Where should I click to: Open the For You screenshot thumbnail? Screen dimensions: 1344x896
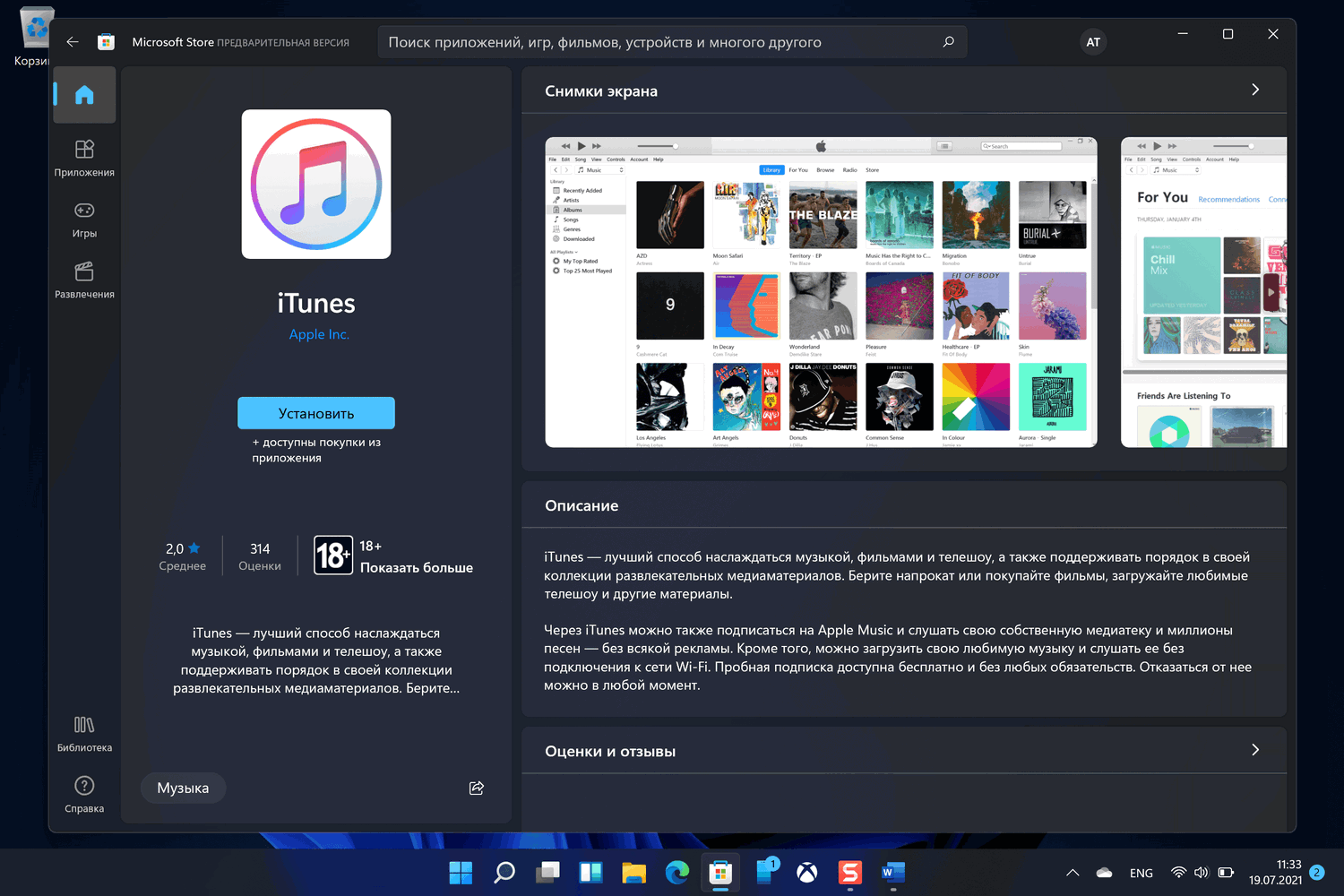[x=1203, y=292]
